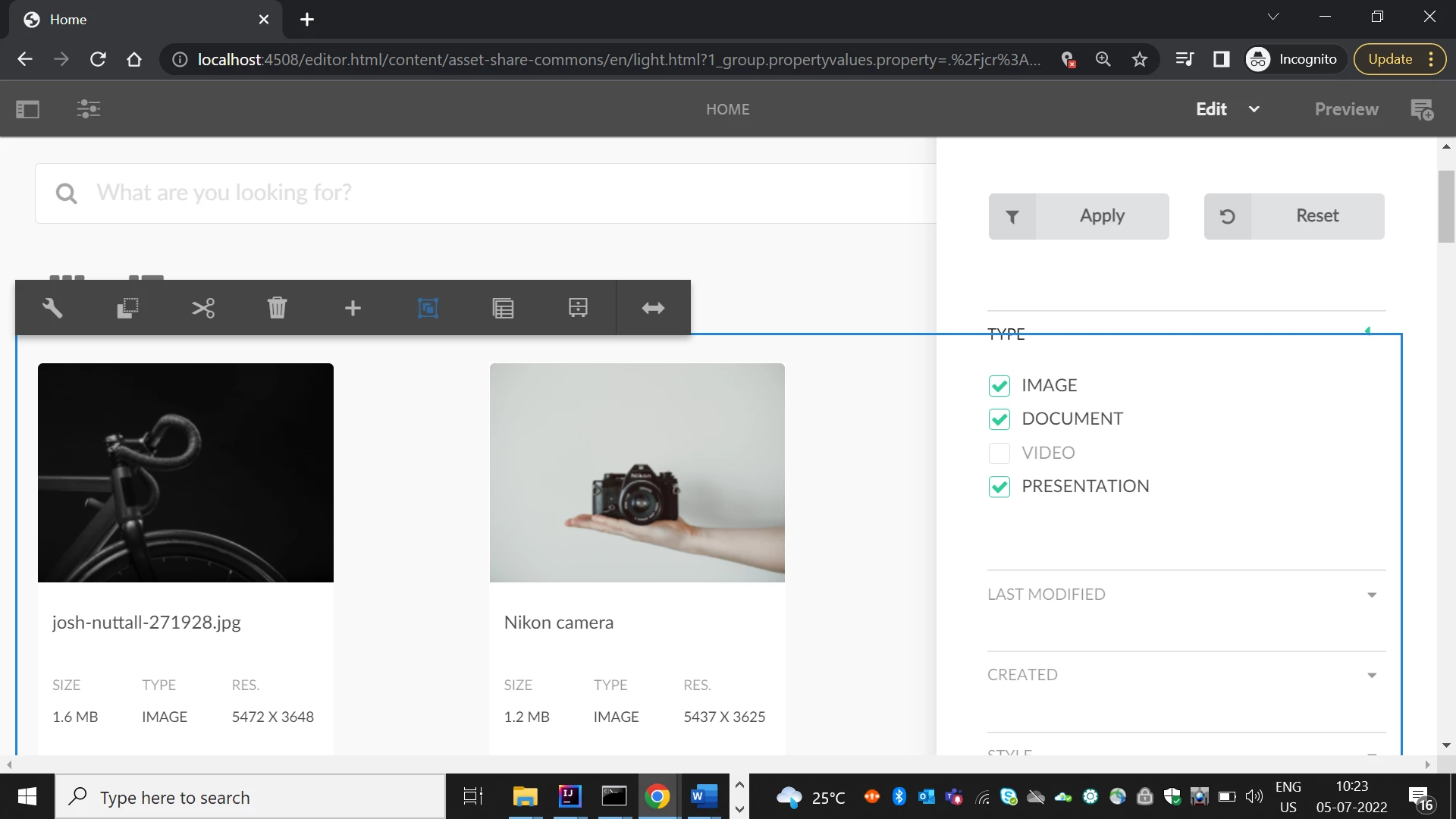This screenshot has width=1456, height=819.
Task: Click the Copy component icon
Action: click(127, 308)
